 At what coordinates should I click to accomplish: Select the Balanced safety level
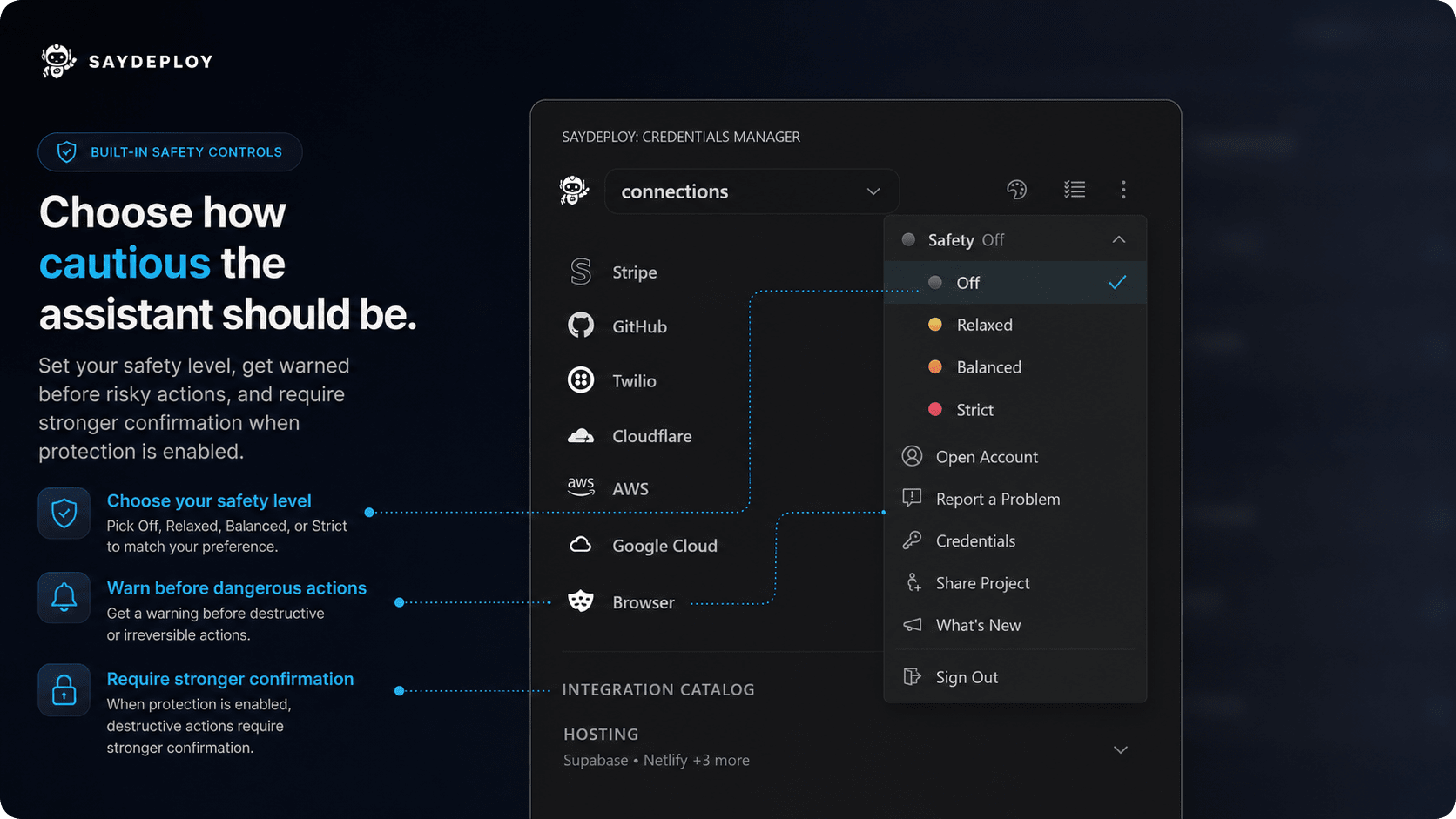click(x=1015, y=366)
